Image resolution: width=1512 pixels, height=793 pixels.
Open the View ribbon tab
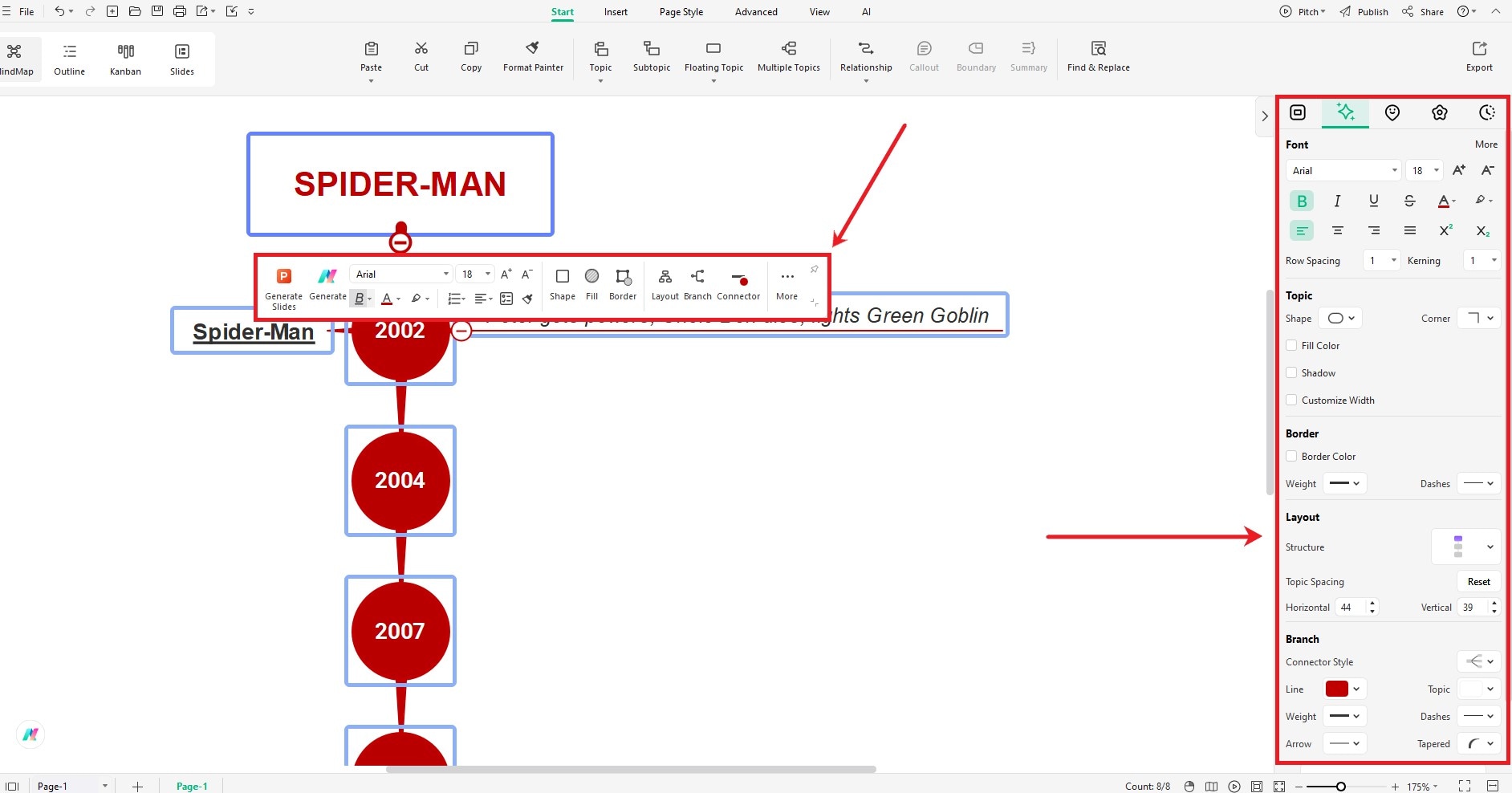pos(819,12)
